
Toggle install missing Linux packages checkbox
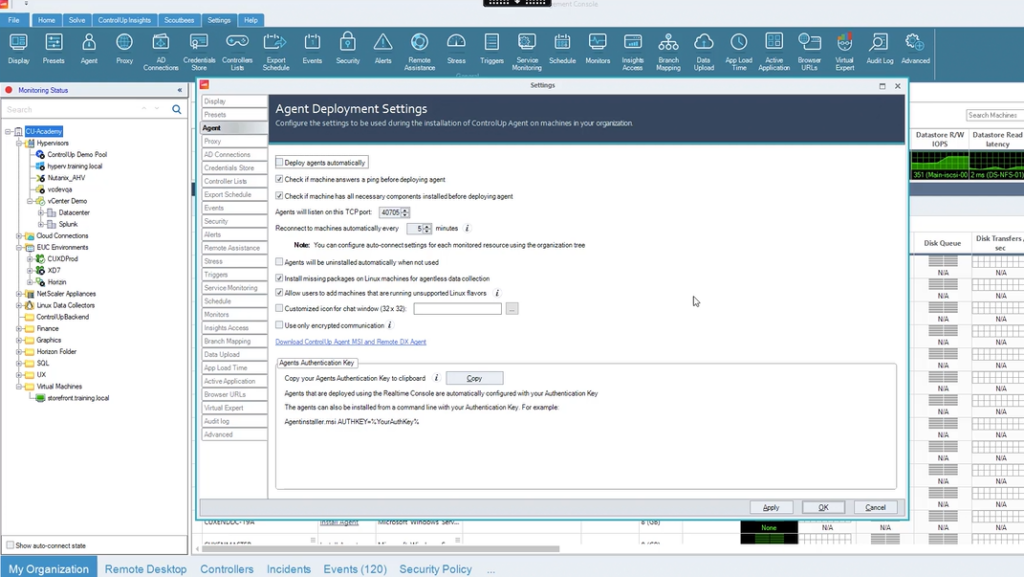(x=280, y=278)
